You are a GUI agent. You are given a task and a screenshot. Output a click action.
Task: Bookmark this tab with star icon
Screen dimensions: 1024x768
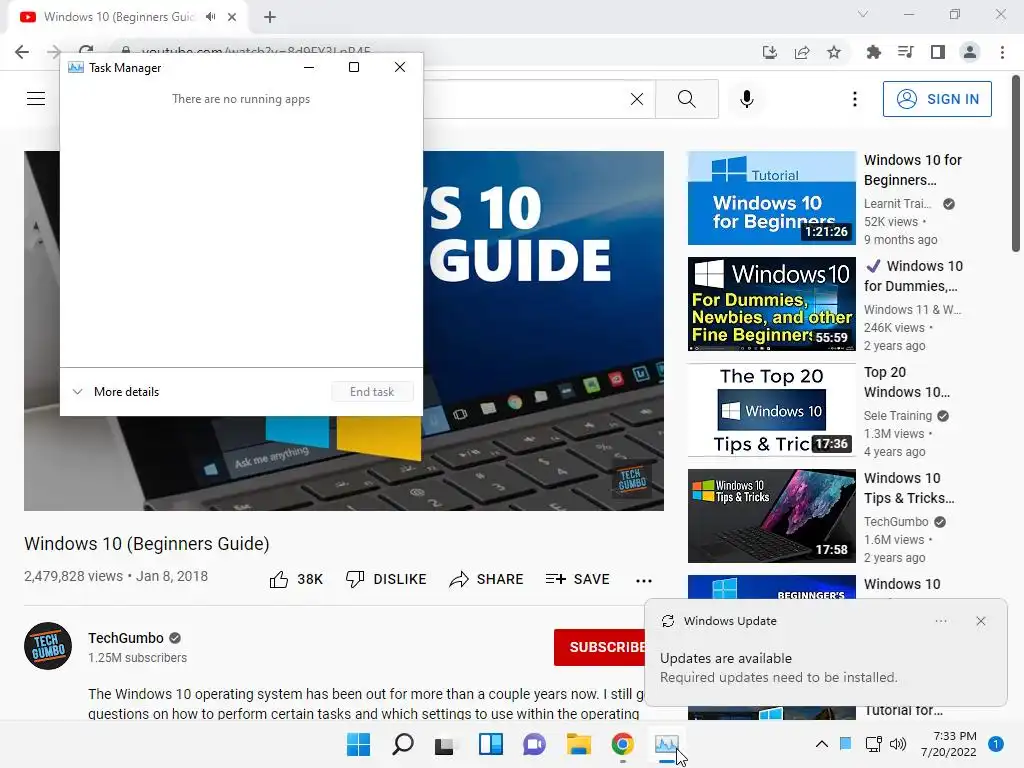(x=834, y=52)
